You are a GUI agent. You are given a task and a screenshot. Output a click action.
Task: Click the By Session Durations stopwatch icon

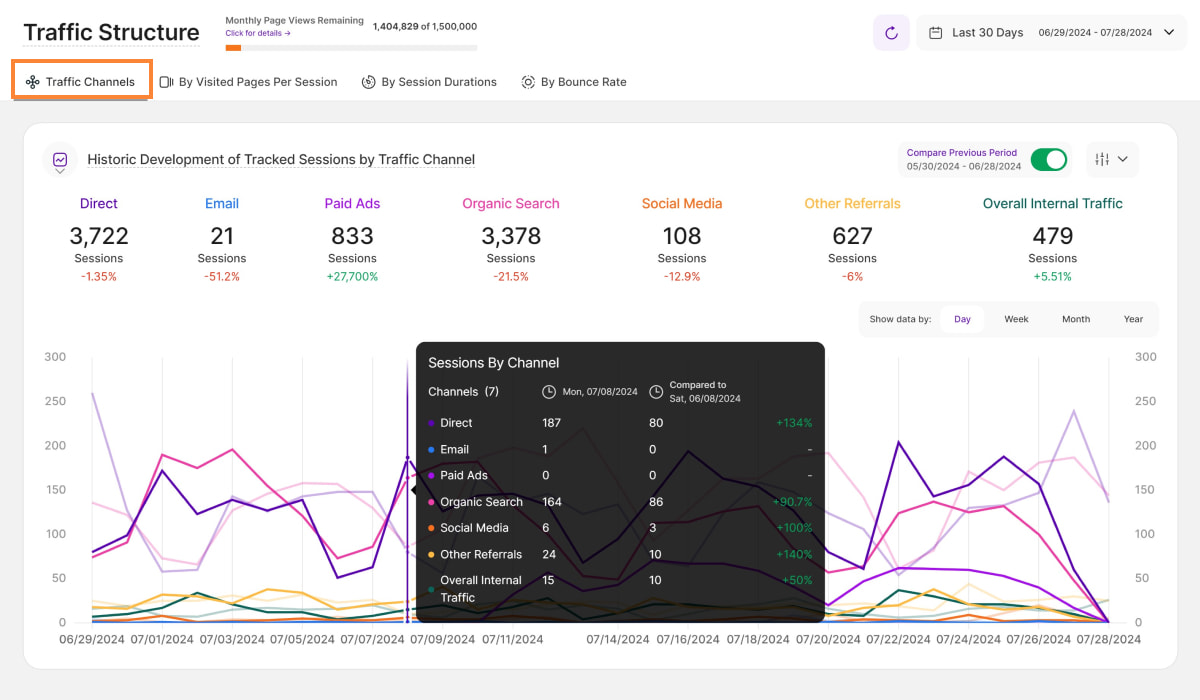369,81
